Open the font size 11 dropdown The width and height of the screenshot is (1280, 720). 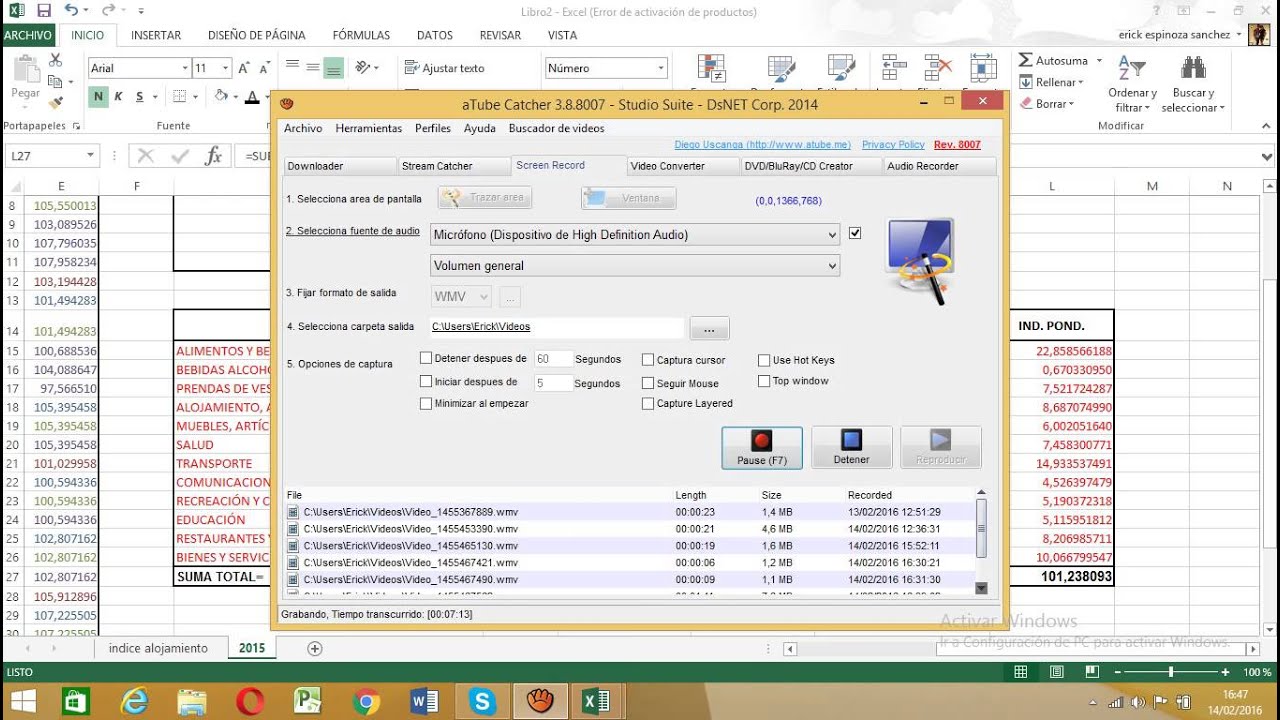(226, 68)
